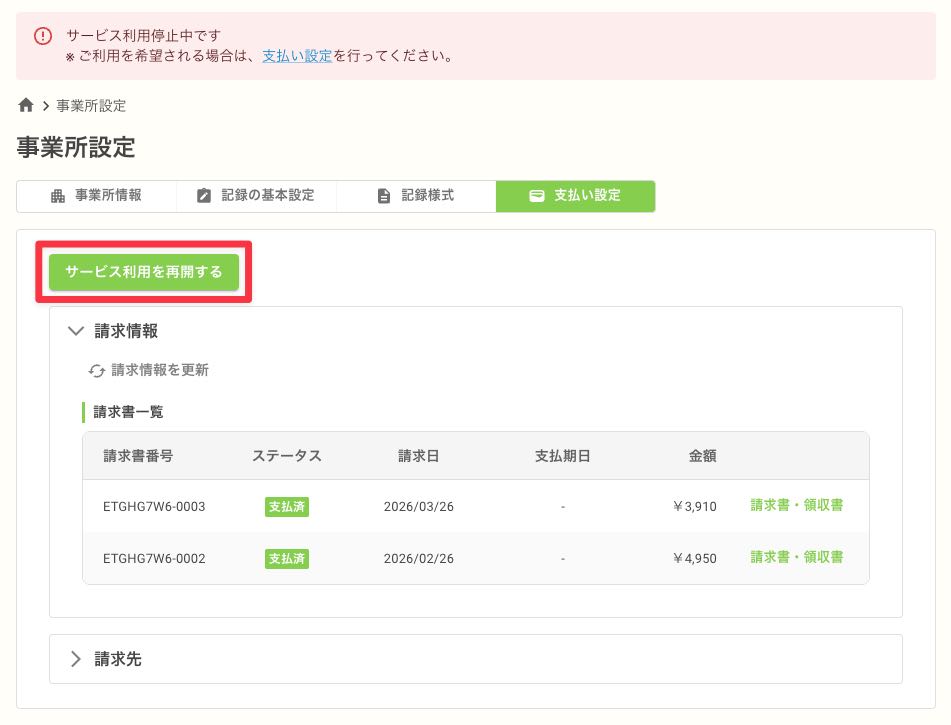The width and height of the screenshot is (951, 725).
Task: Collapse the 請求情報 section
Action: (76, 331)
